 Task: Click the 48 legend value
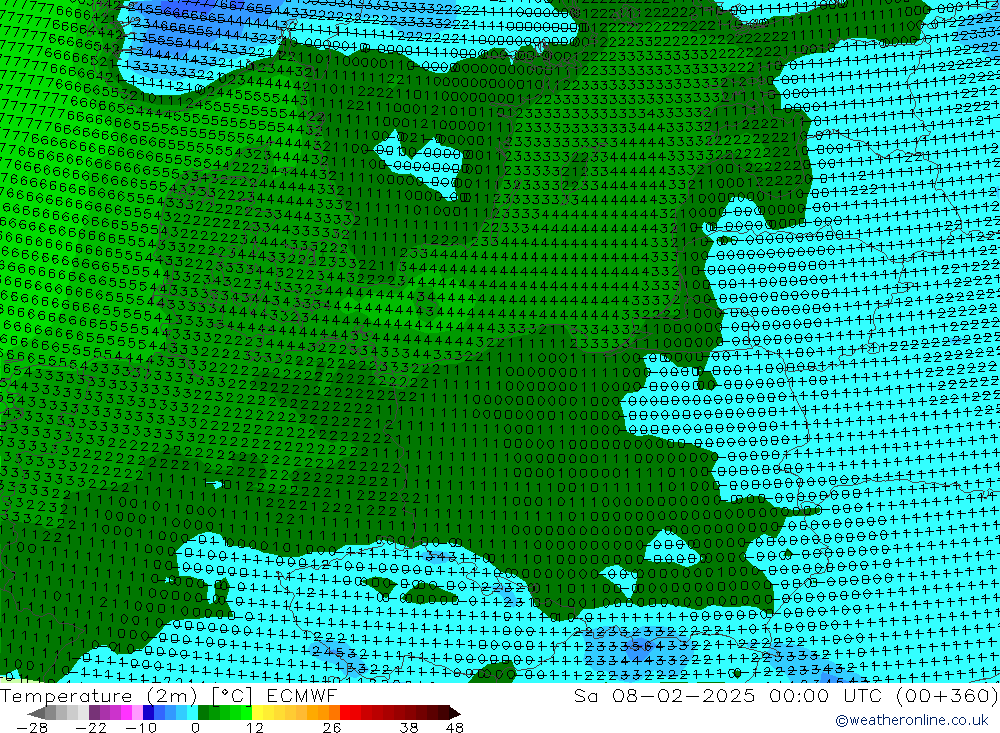coord(455,727)
